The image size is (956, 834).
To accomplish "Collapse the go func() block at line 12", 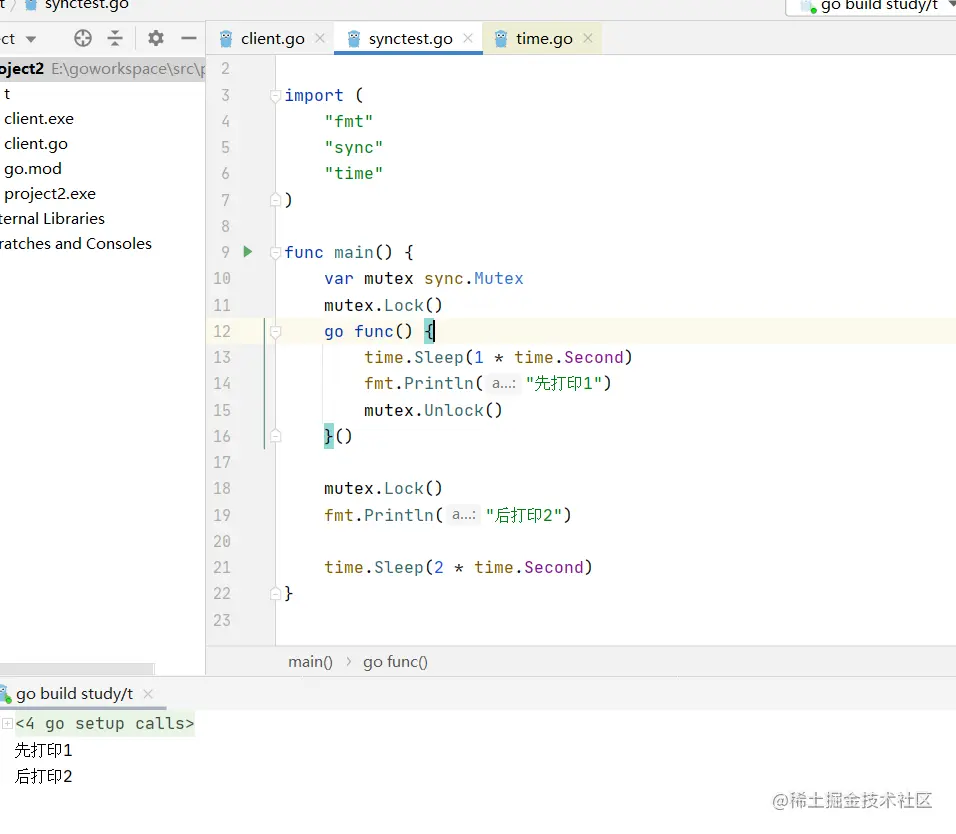I will tap(275, 331).
